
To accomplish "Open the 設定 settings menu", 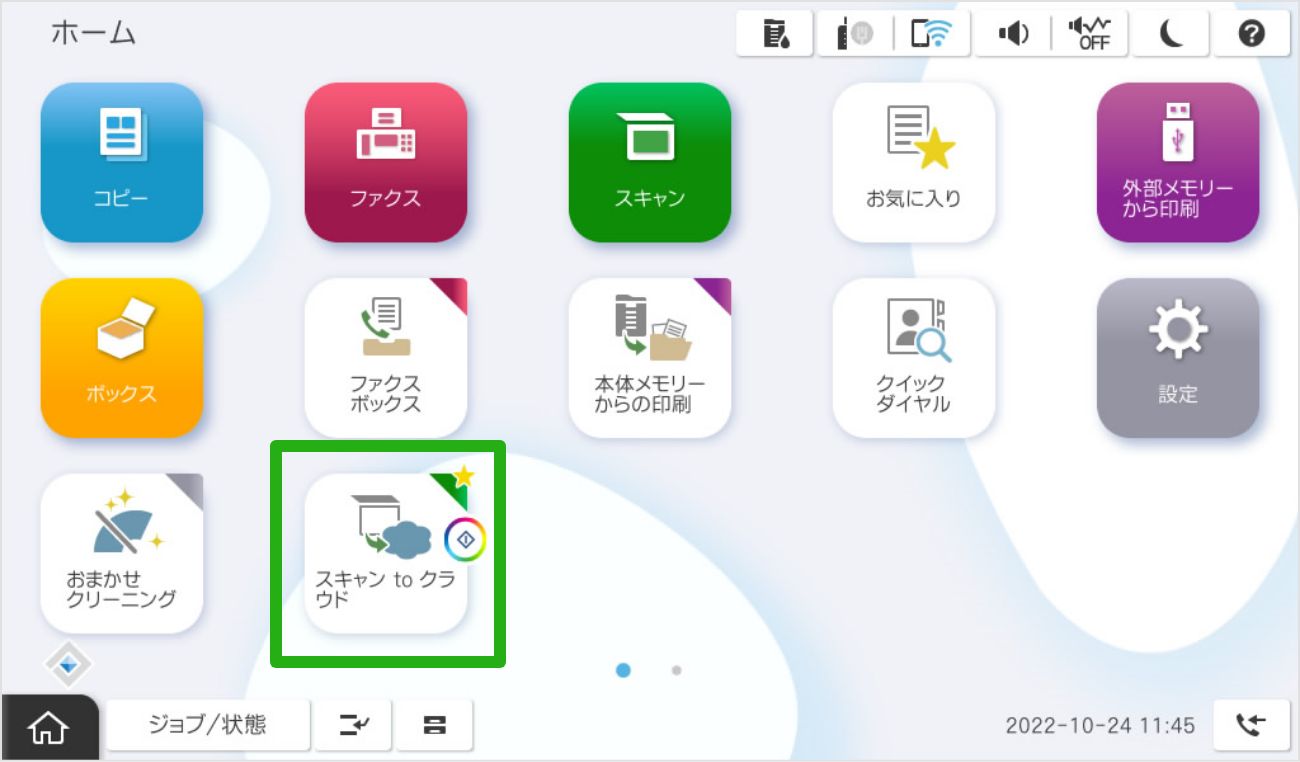I will (1178, 358).
